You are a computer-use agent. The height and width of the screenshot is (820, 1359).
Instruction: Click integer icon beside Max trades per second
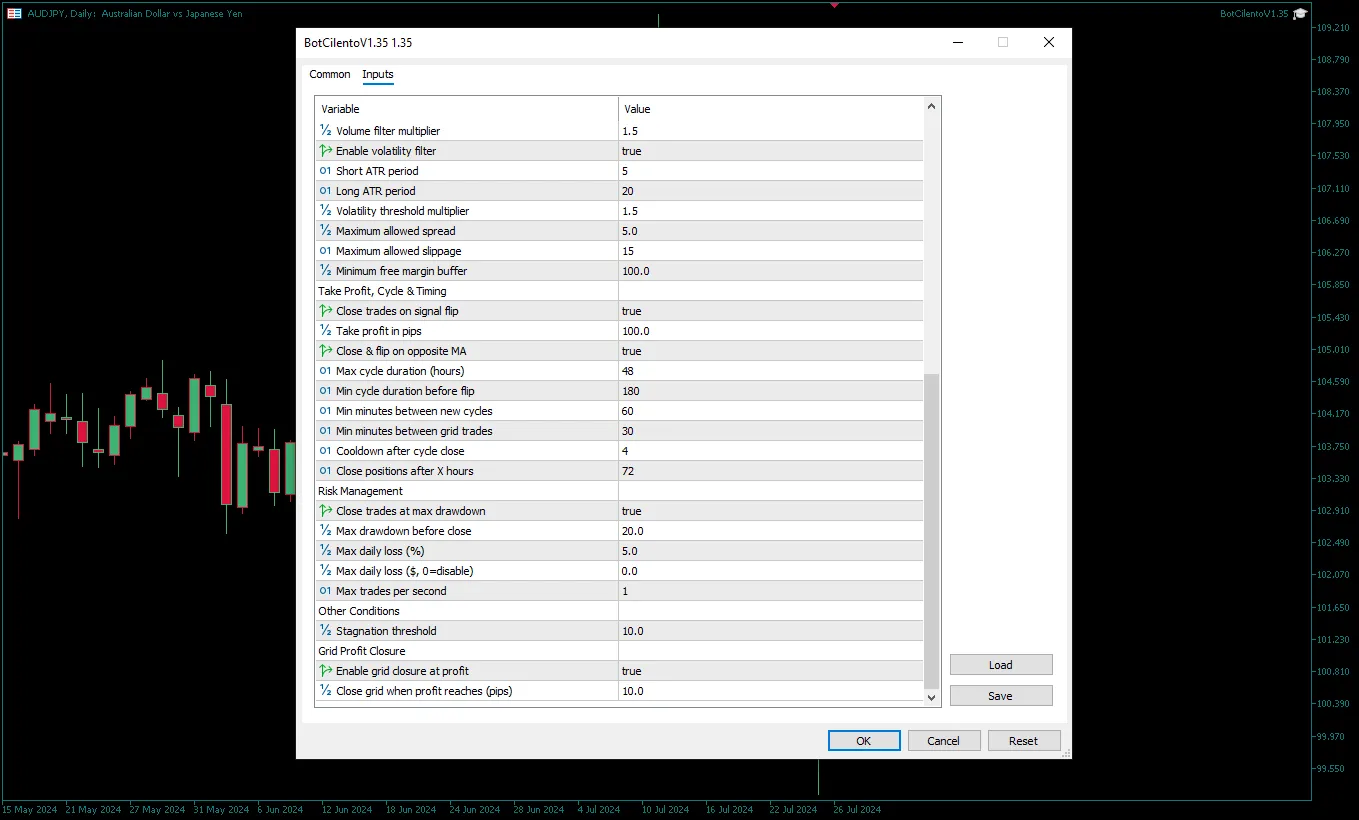[325, 591]
